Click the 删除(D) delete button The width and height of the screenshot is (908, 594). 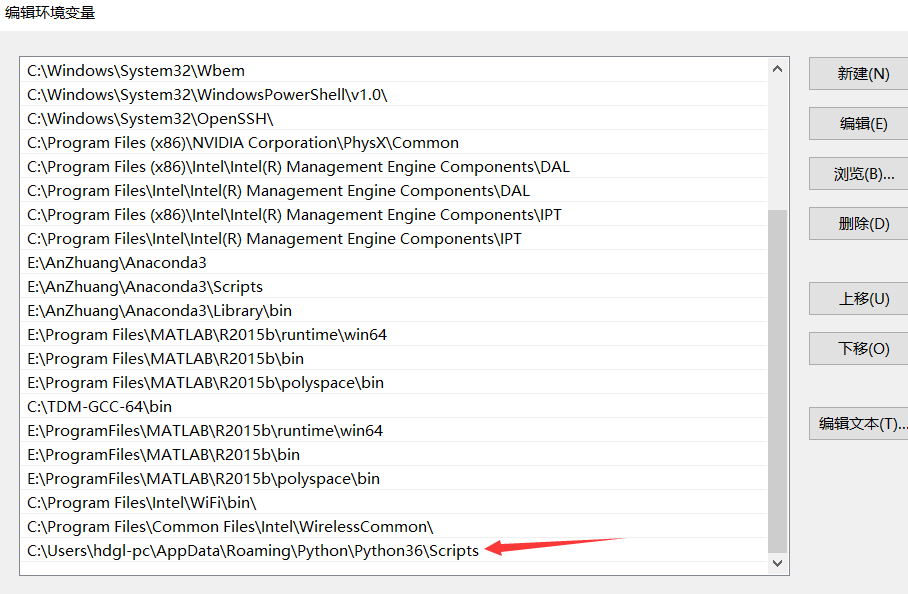[859, 223]
